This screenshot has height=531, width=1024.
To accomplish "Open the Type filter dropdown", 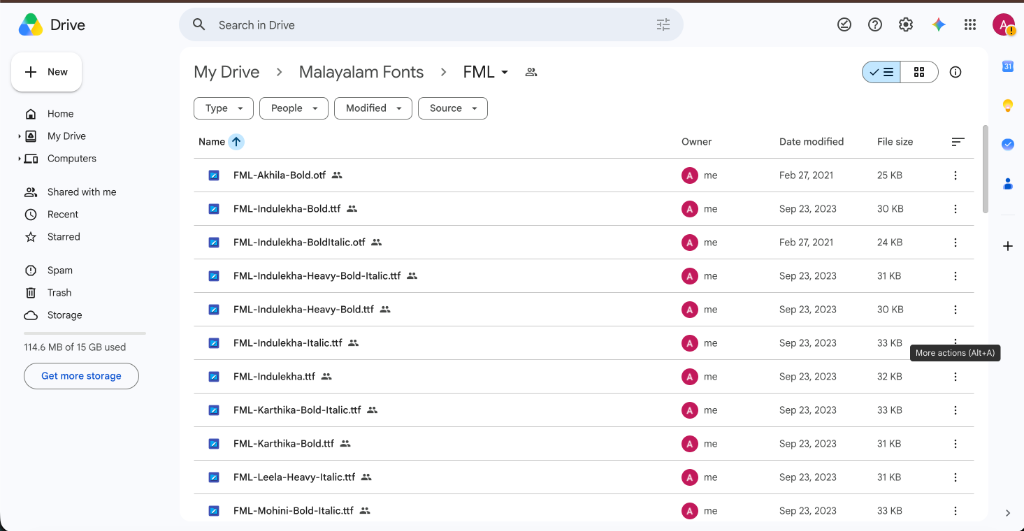I will pos(223,108).
